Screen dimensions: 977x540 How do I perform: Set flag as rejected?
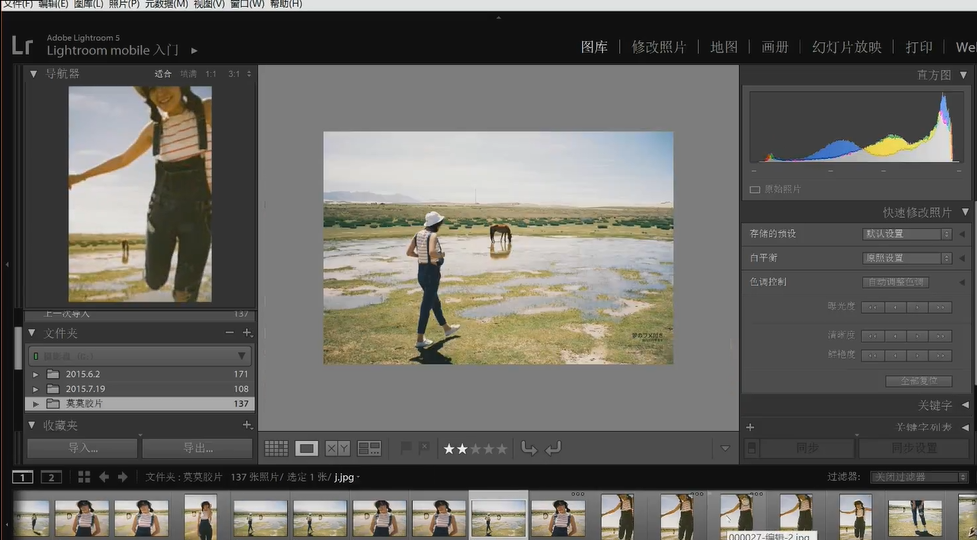pos(424,448)
